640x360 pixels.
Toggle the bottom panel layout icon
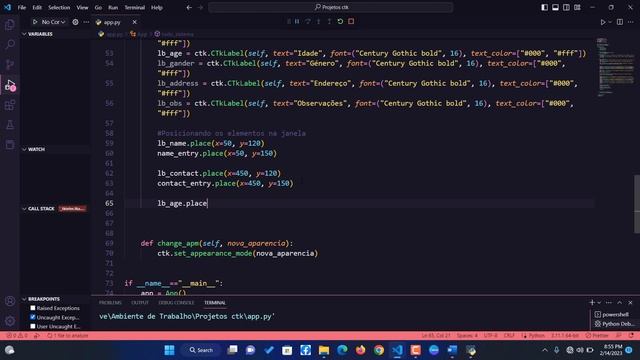[x=556, y=7]
